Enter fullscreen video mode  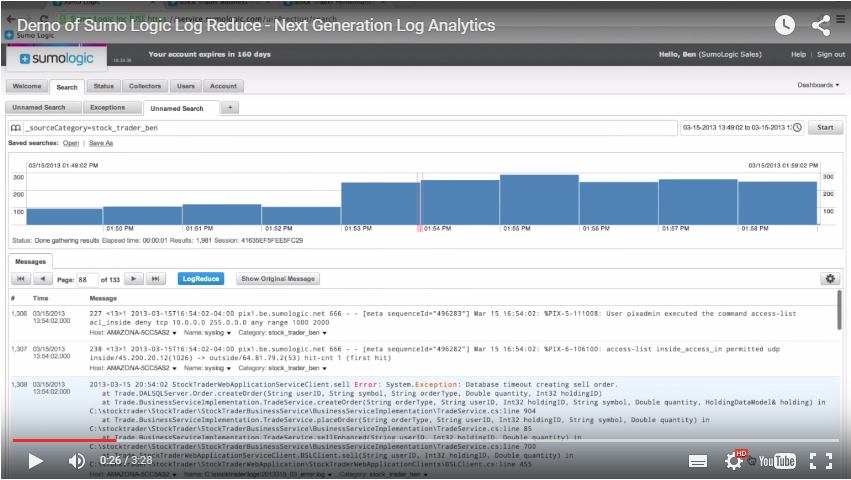point(821,461)
